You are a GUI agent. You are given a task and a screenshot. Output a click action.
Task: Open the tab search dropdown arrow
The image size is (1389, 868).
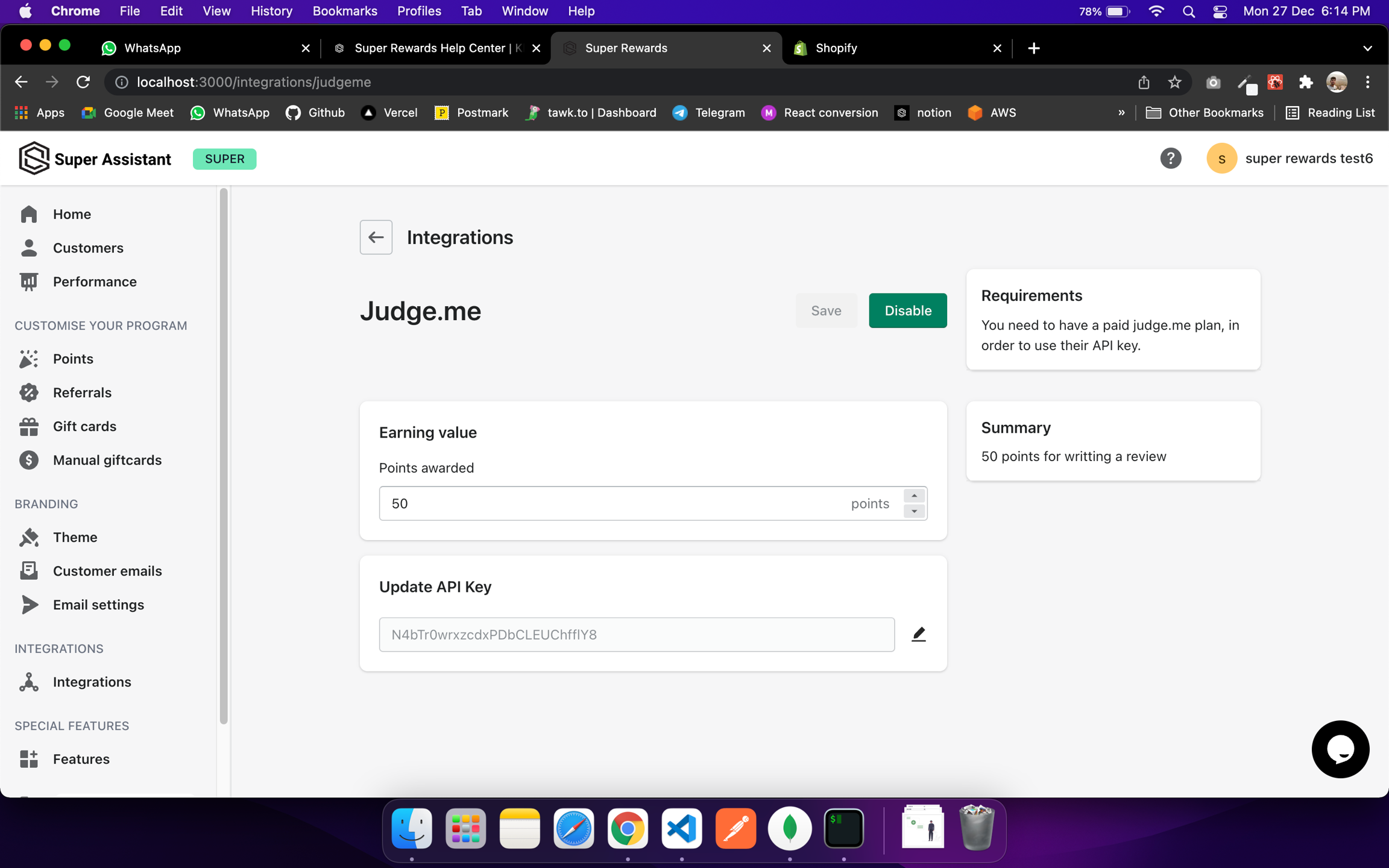point(1367,48)
